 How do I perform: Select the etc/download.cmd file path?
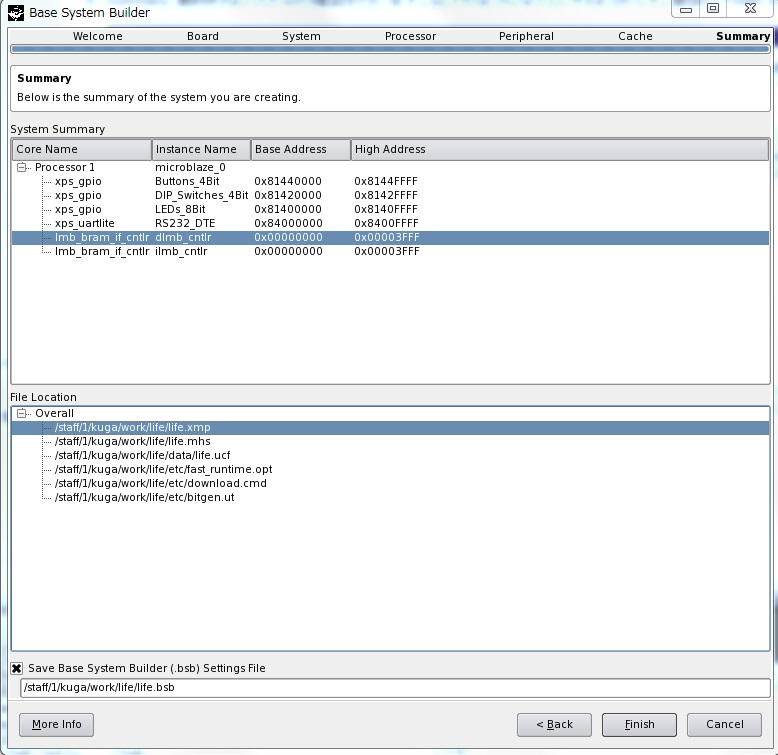pyautogui.click(x=160, y=483)
